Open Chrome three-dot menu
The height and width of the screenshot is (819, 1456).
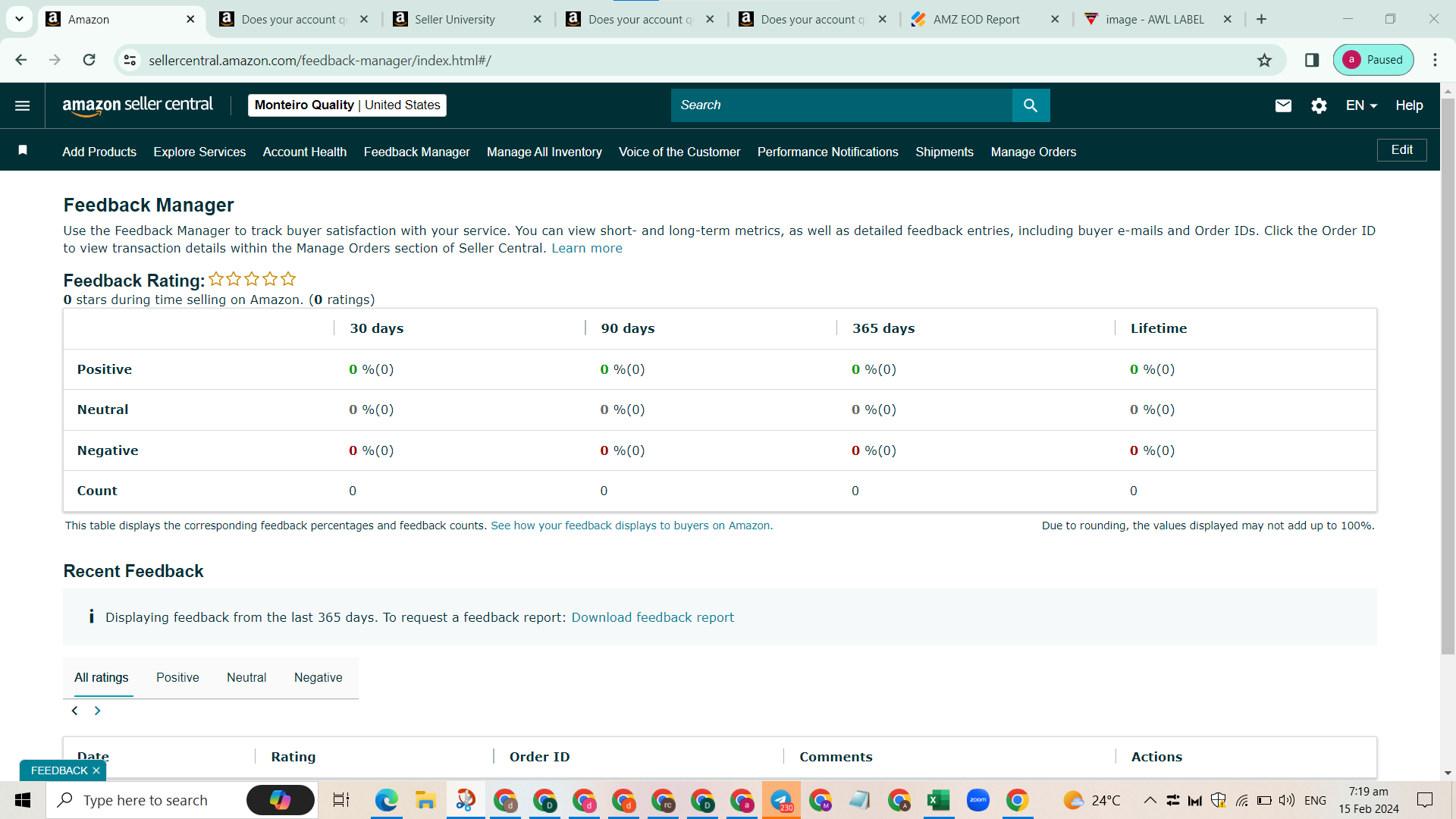pos(1435,60)
